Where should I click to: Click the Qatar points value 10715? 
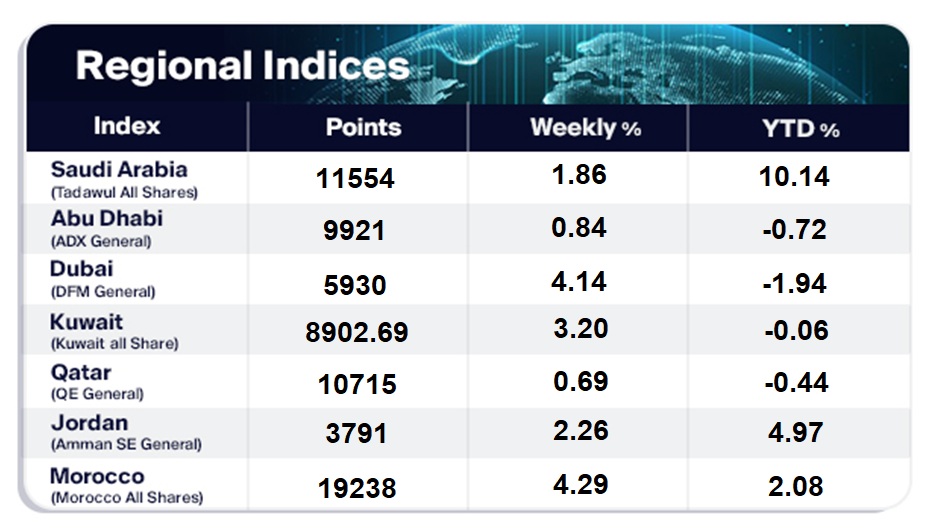coord(355,384)
